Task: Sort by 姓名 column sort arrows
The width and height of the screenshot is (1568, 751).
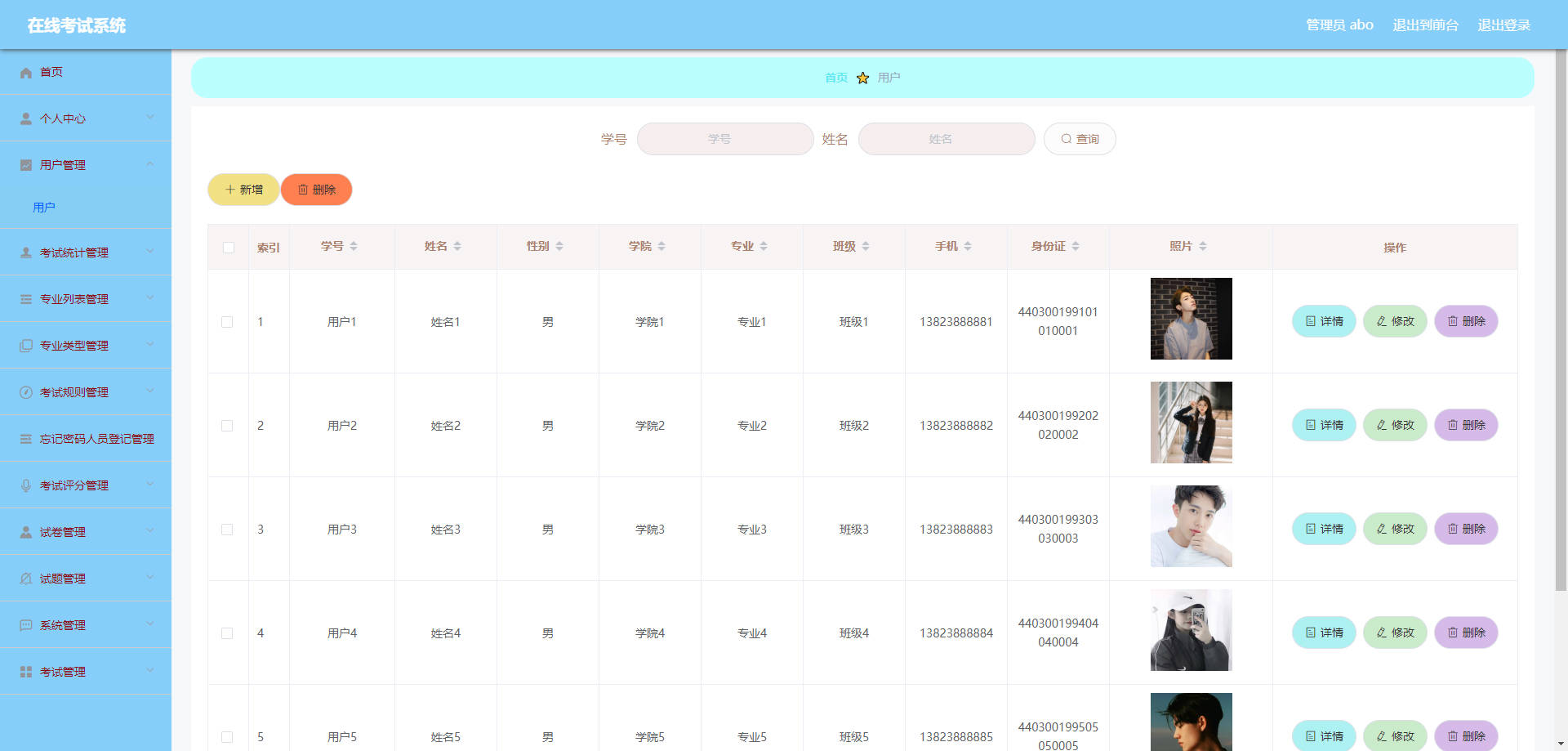Action: (x=457, y=246)
